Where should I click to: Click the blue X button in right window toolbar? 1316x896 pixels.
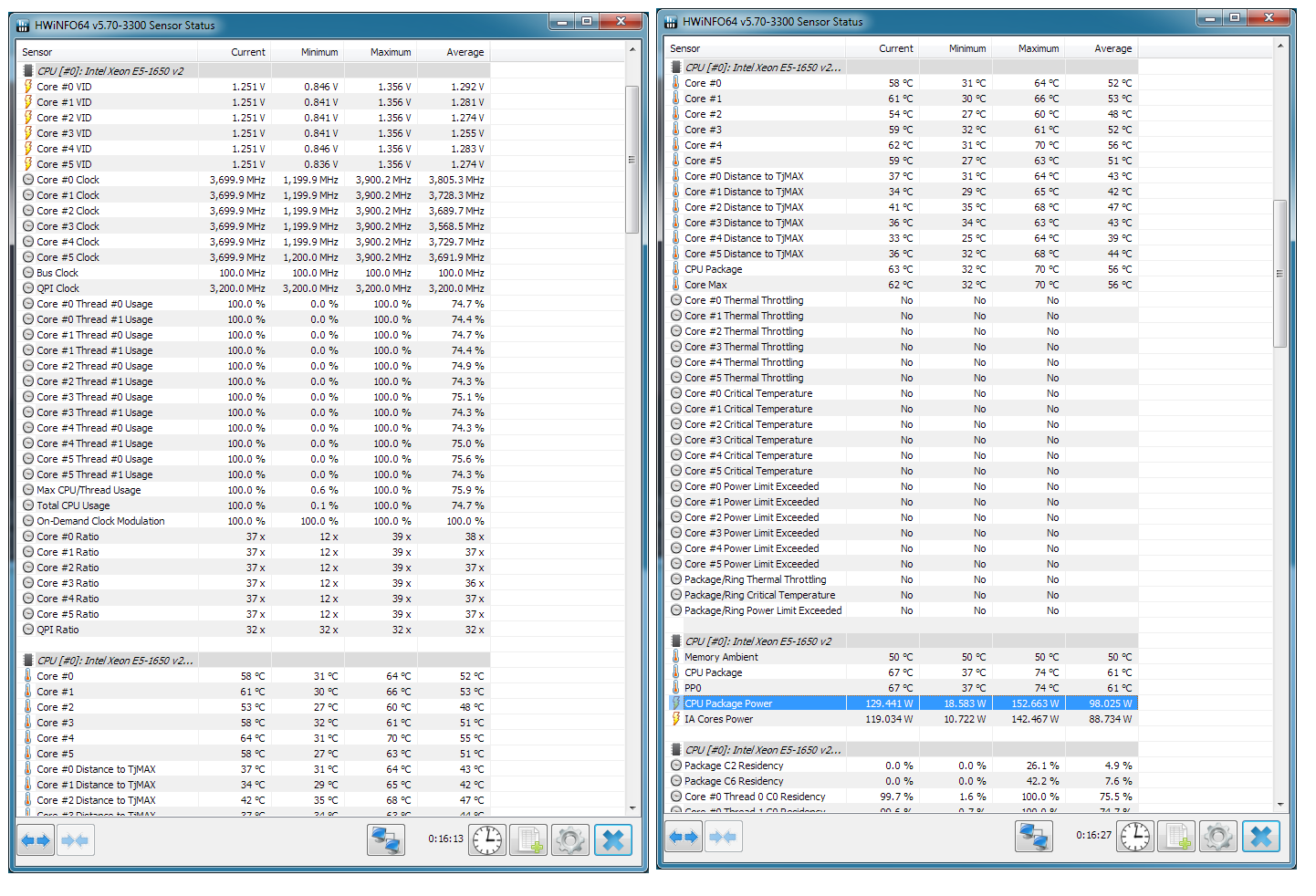click(x=1261, y=836)
